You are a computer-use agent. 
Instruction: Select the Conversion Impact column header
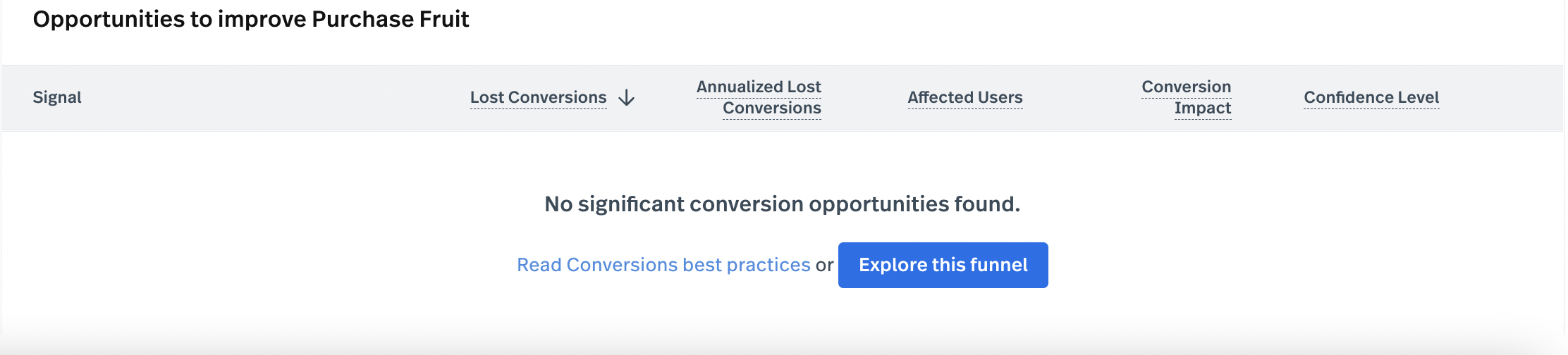click(1186, 97)
